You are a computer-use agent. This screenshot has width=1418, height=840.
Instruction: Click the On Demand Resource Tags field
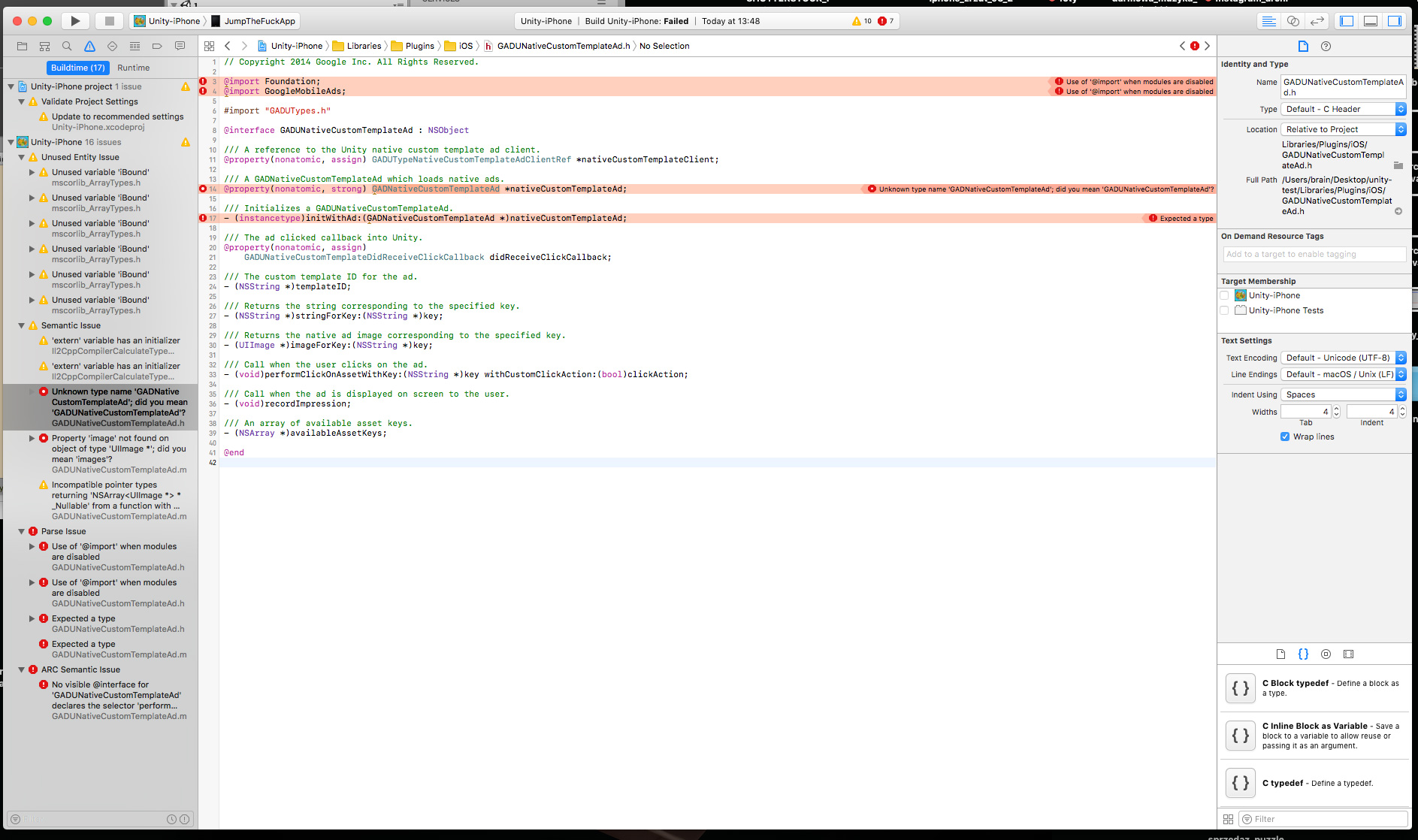[1314, 254]
